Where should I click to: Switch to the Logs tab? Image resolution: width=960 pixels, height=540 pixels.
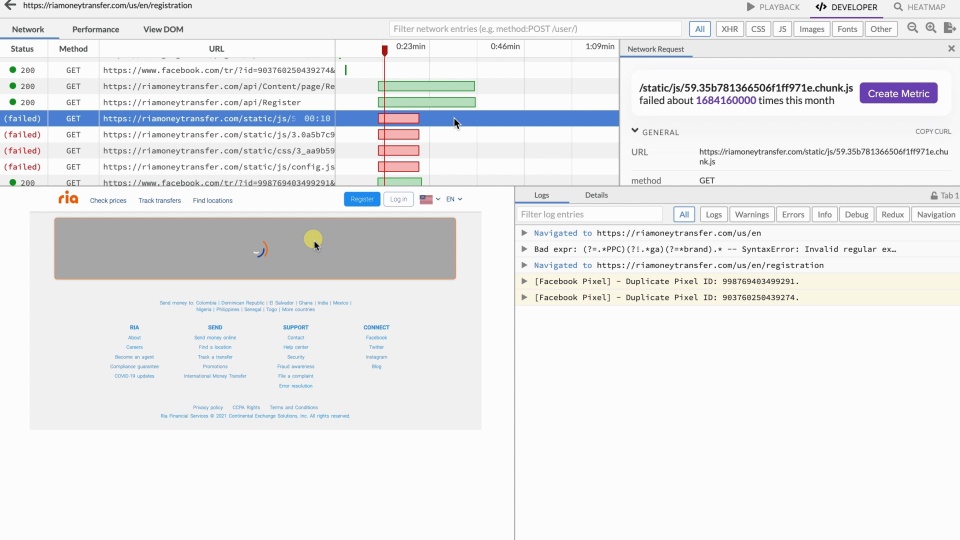pos(541,195)
